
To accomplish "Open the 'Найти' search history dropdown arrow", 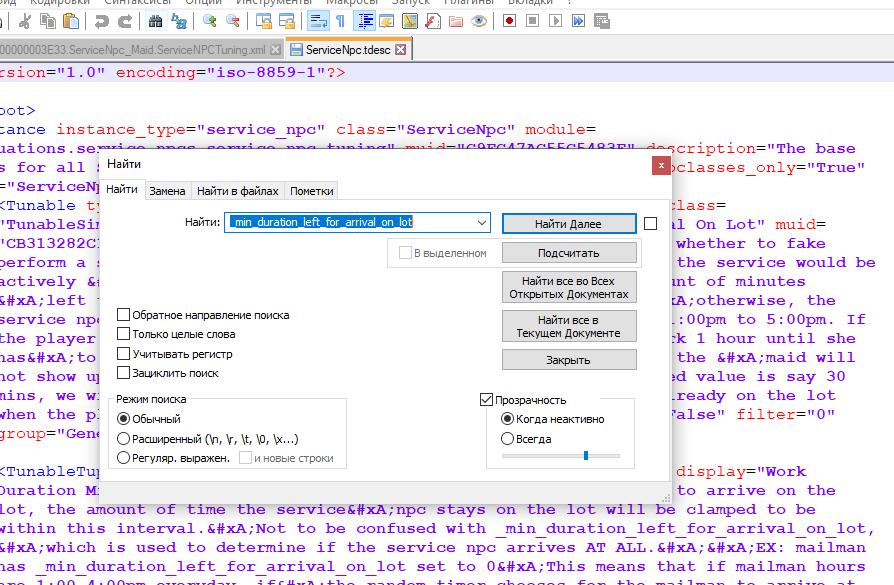I will coord(483,222).
